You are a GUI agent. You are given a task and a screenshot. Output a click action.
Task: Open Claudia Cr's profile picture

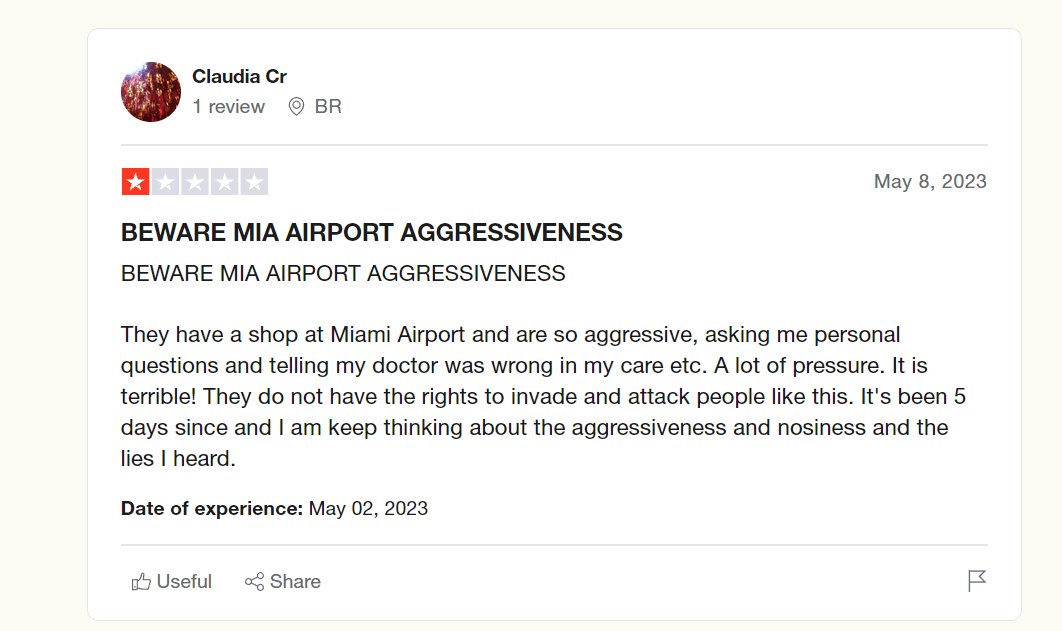[151, 92]
